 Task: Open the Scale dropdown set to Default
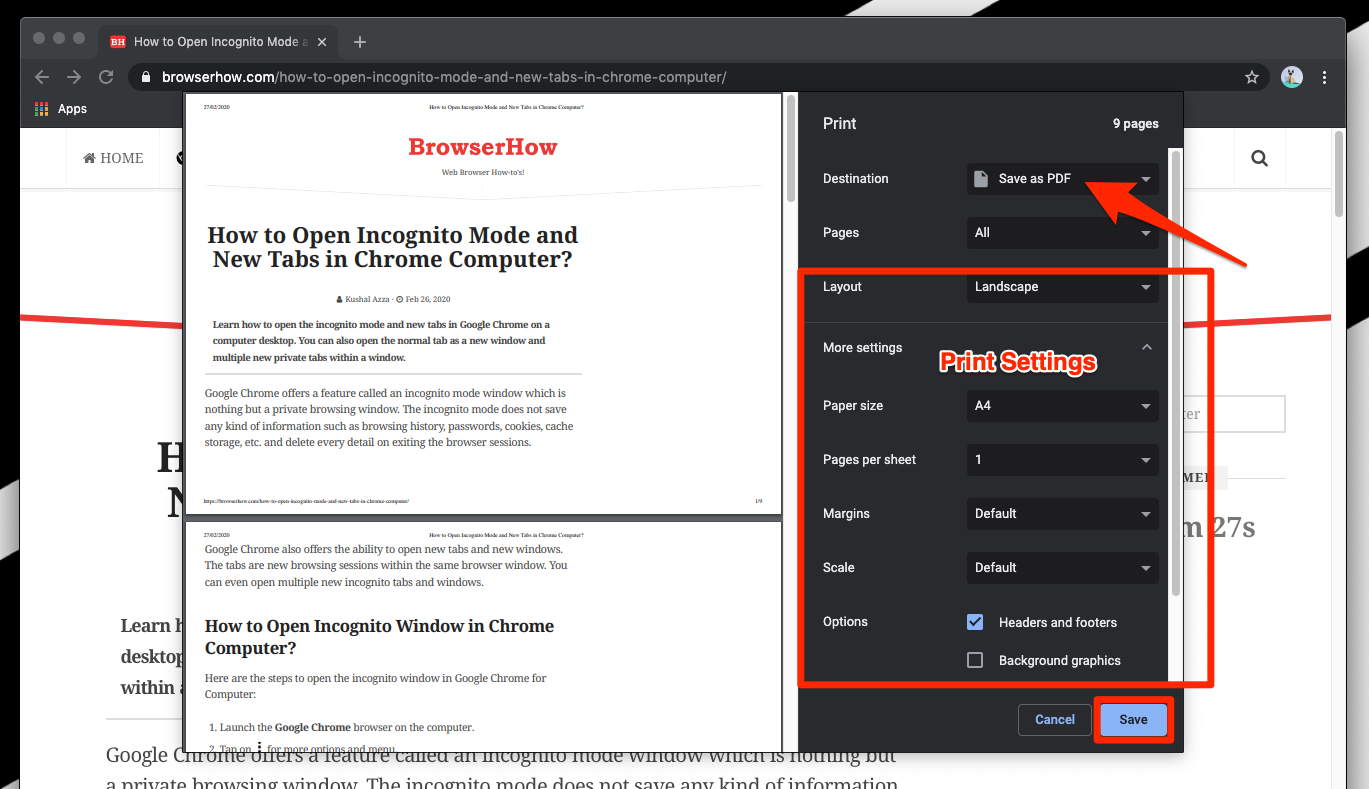click(1063, 568)
